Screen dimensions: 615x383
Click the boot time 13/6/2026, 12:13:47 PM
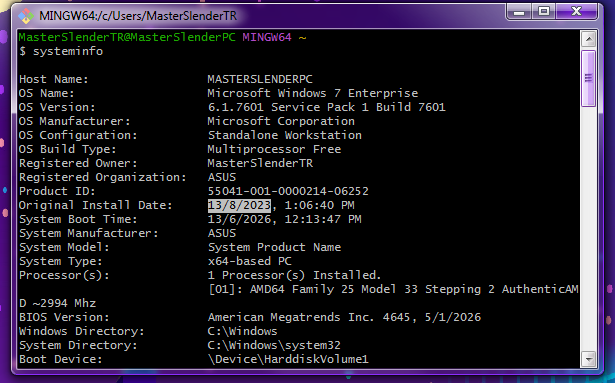tap(284, 219)
